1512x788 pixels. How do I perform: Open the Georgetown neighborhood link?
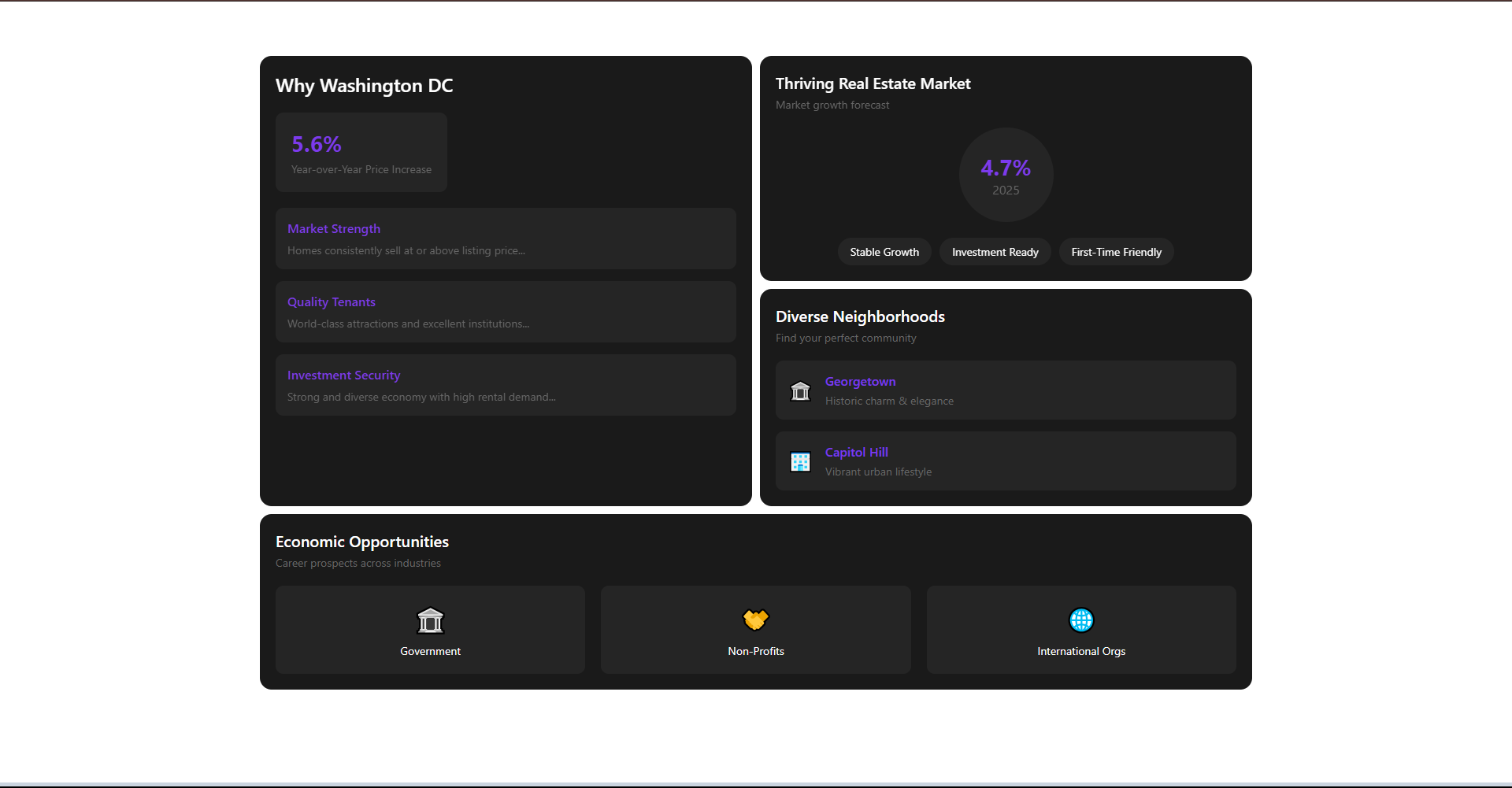coord(860,382)
